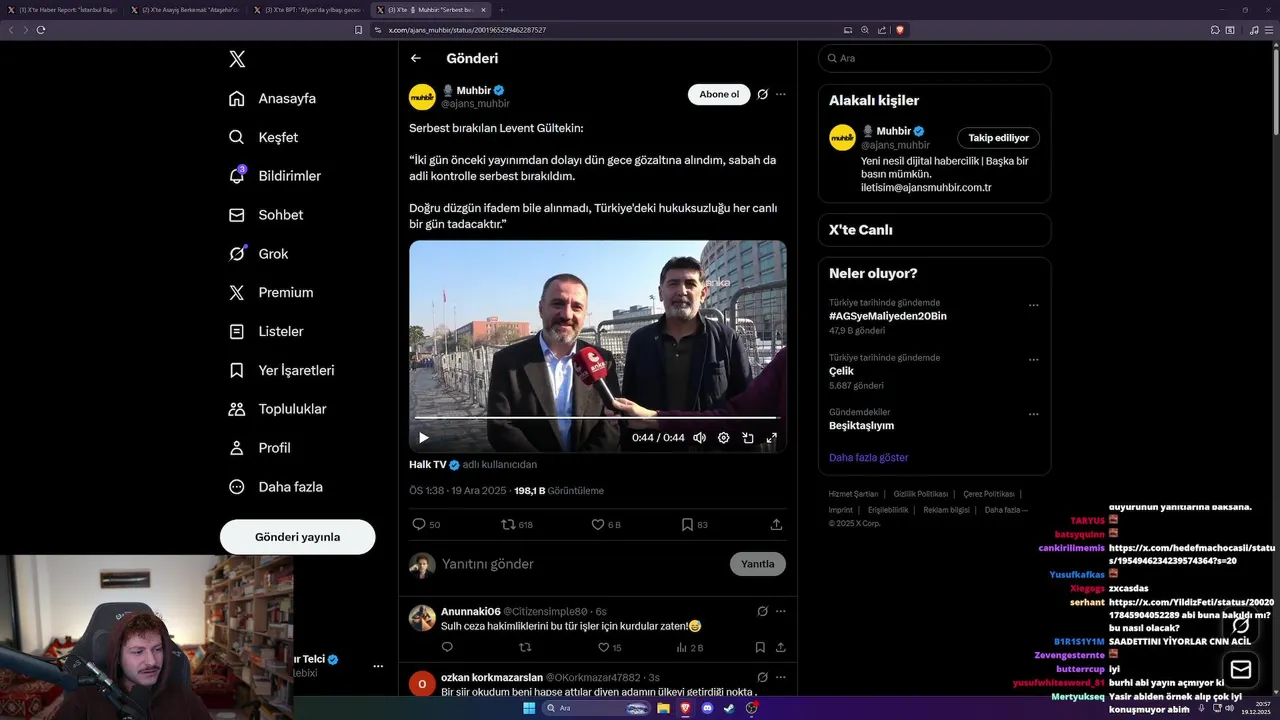Screen dimensions: 1280x720
Task: Open Halk TV source link
Action: [x=427, y=464]
